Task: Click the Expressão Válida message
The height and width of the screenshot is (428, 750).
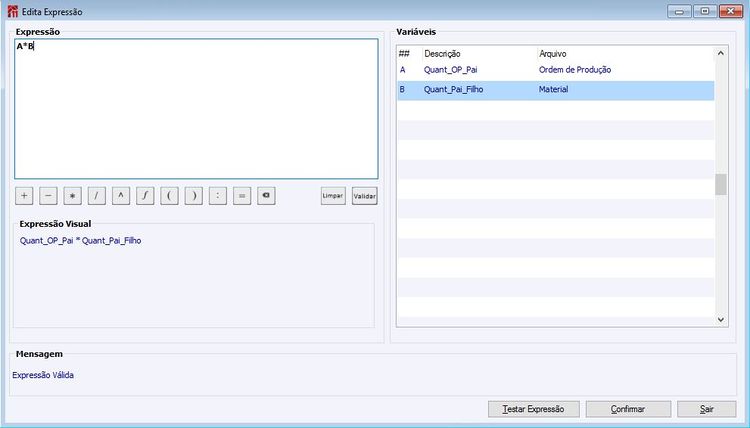Action: point(43,375)
